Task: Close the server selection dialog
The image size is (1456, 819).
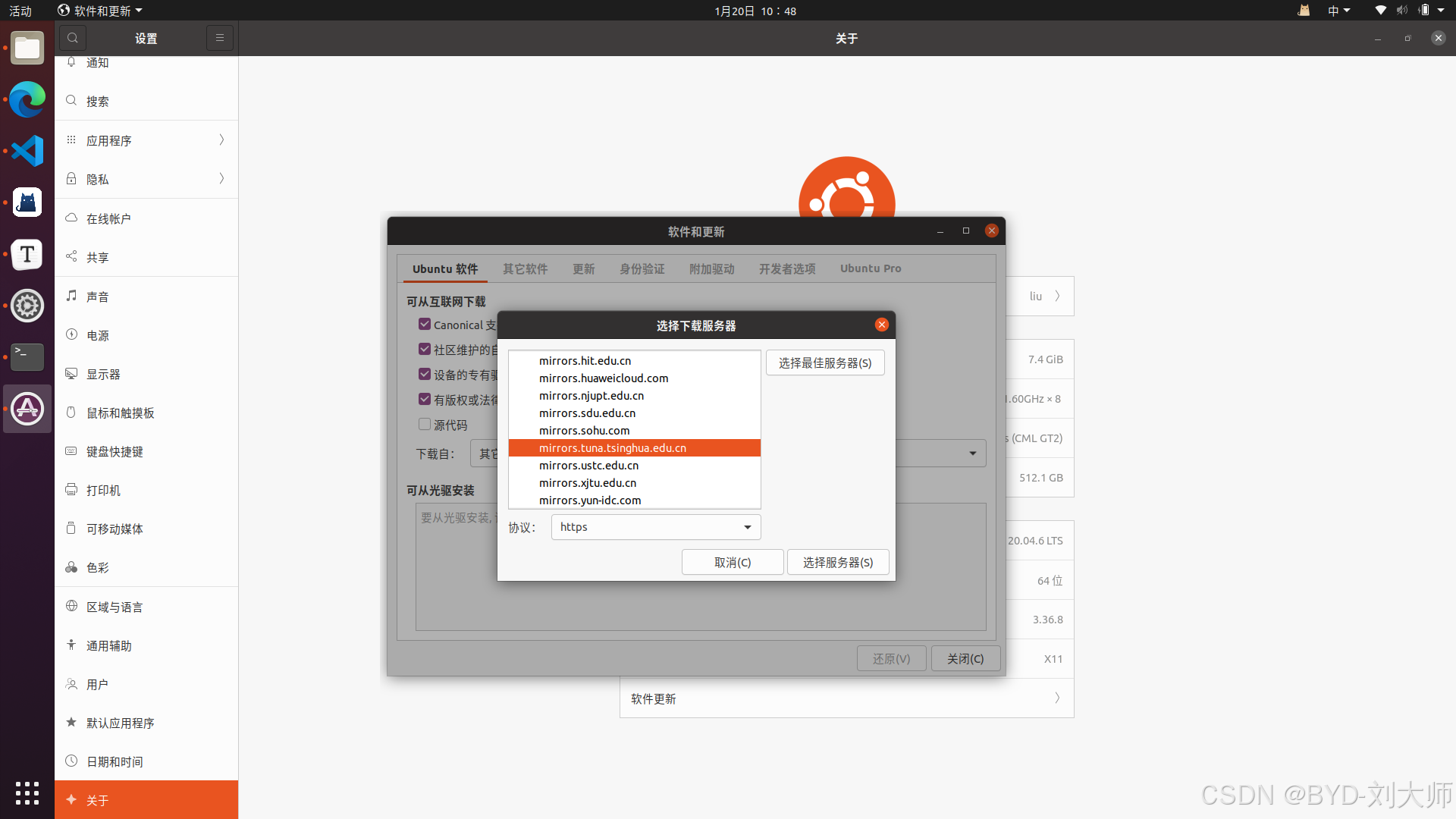Action: [881, 325]
